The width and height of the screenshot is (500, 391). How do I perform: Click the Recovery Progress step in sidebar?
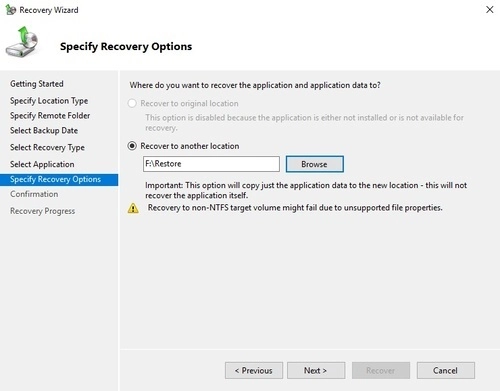point(43,211)
